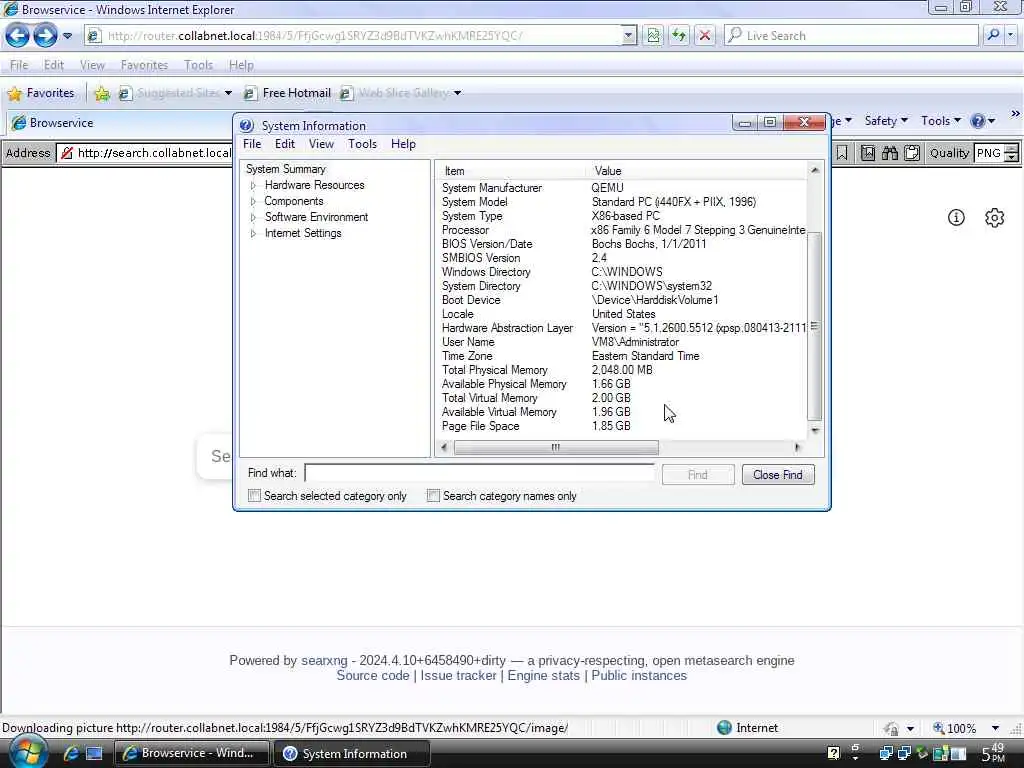Image resolution: width=1024 pixels, height=768 pixels.
Task: Switch to System Information taskbar button
Action: pos(351,754)
